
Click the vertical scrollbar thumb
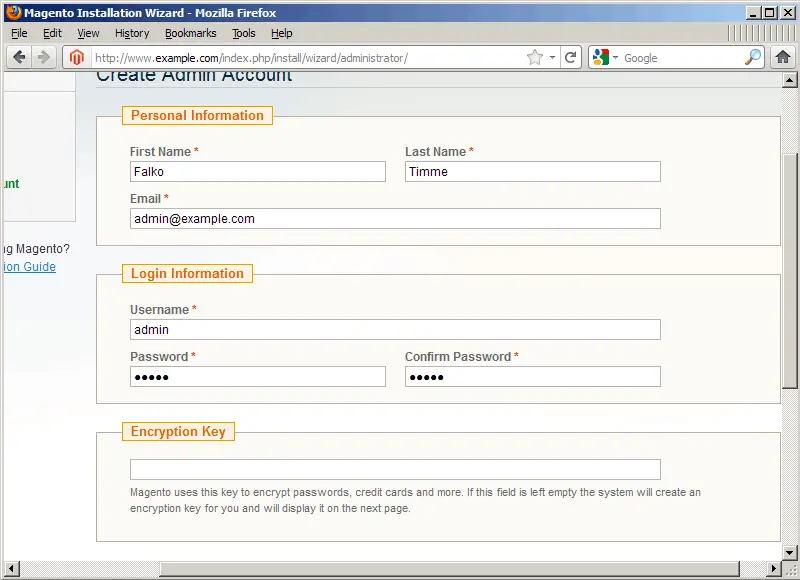coord(789,270)
